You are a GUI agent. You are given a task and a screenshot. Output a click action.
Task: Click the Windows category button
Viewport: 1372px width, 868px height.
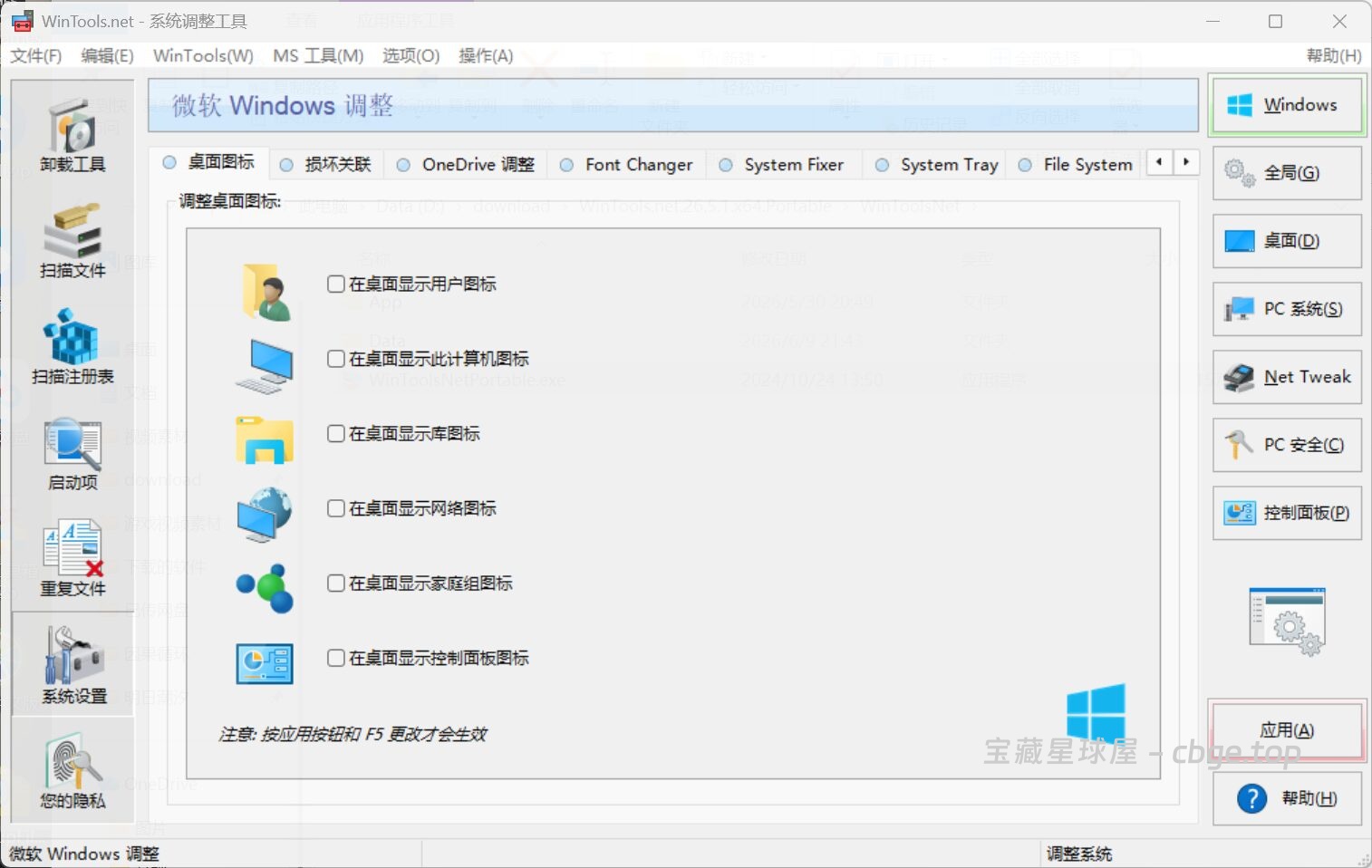coord(1287,105)
